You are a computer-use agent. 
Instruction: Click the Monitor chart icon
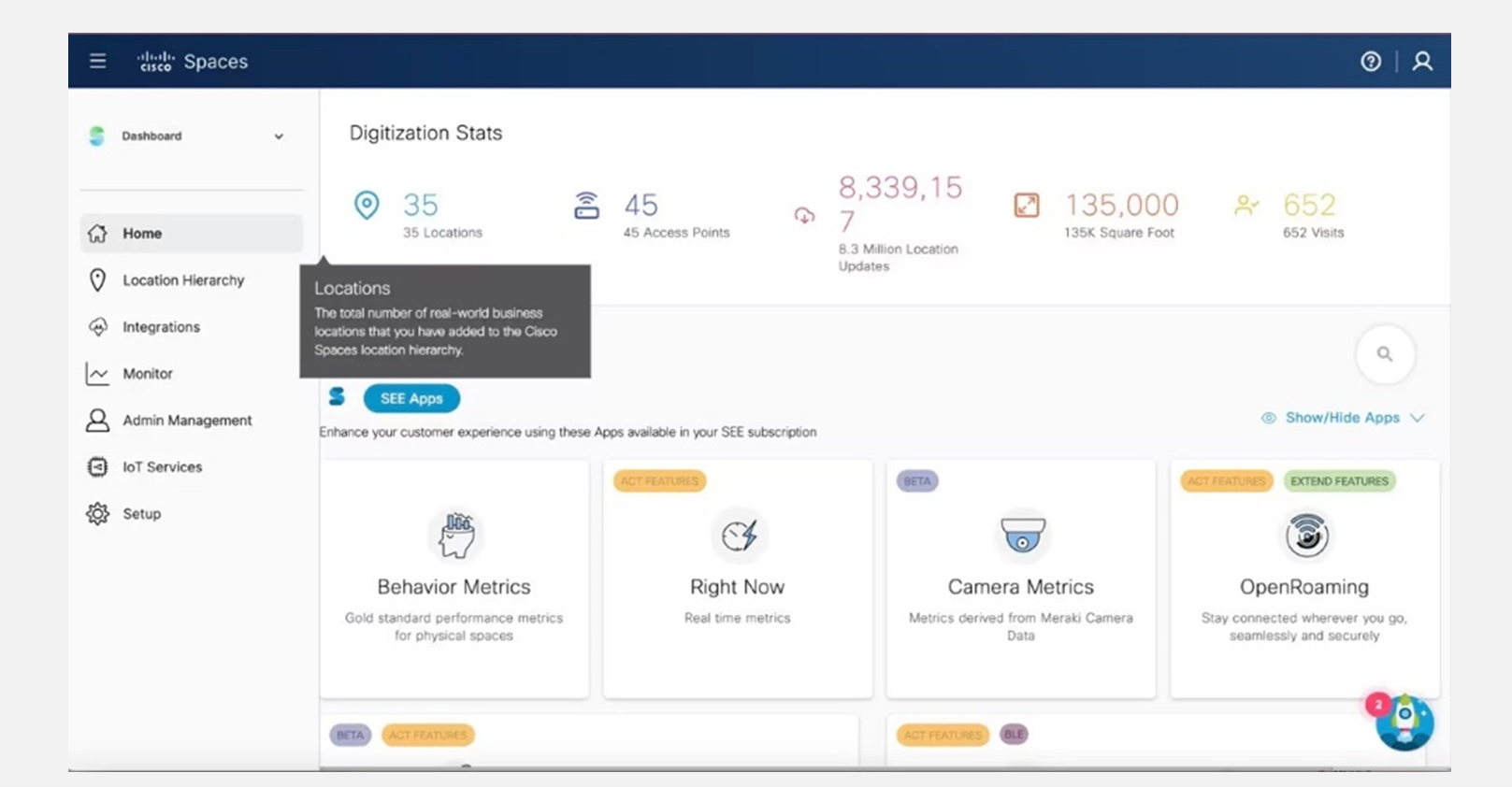[97, 374]
